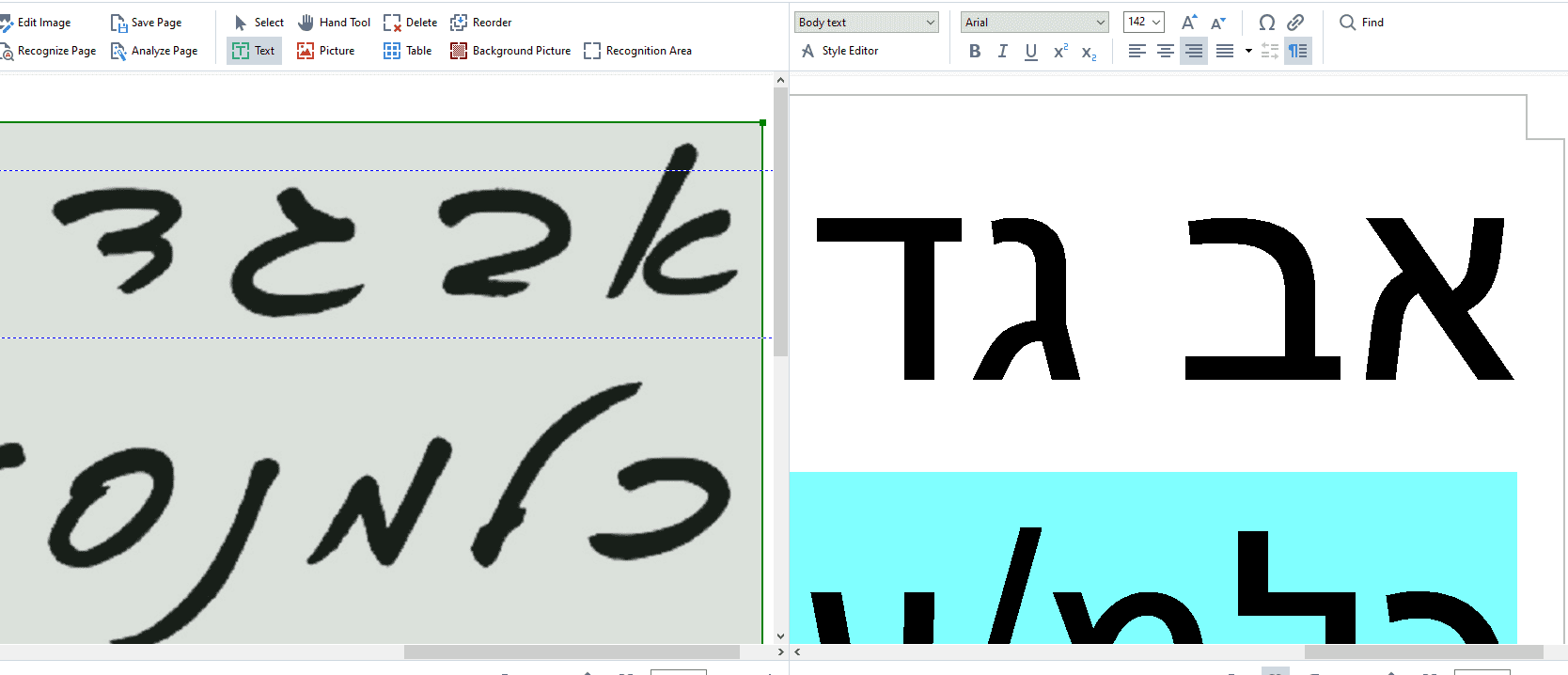1568x675 pixels.
Task: Click Recognize Page
Action: 48,51
